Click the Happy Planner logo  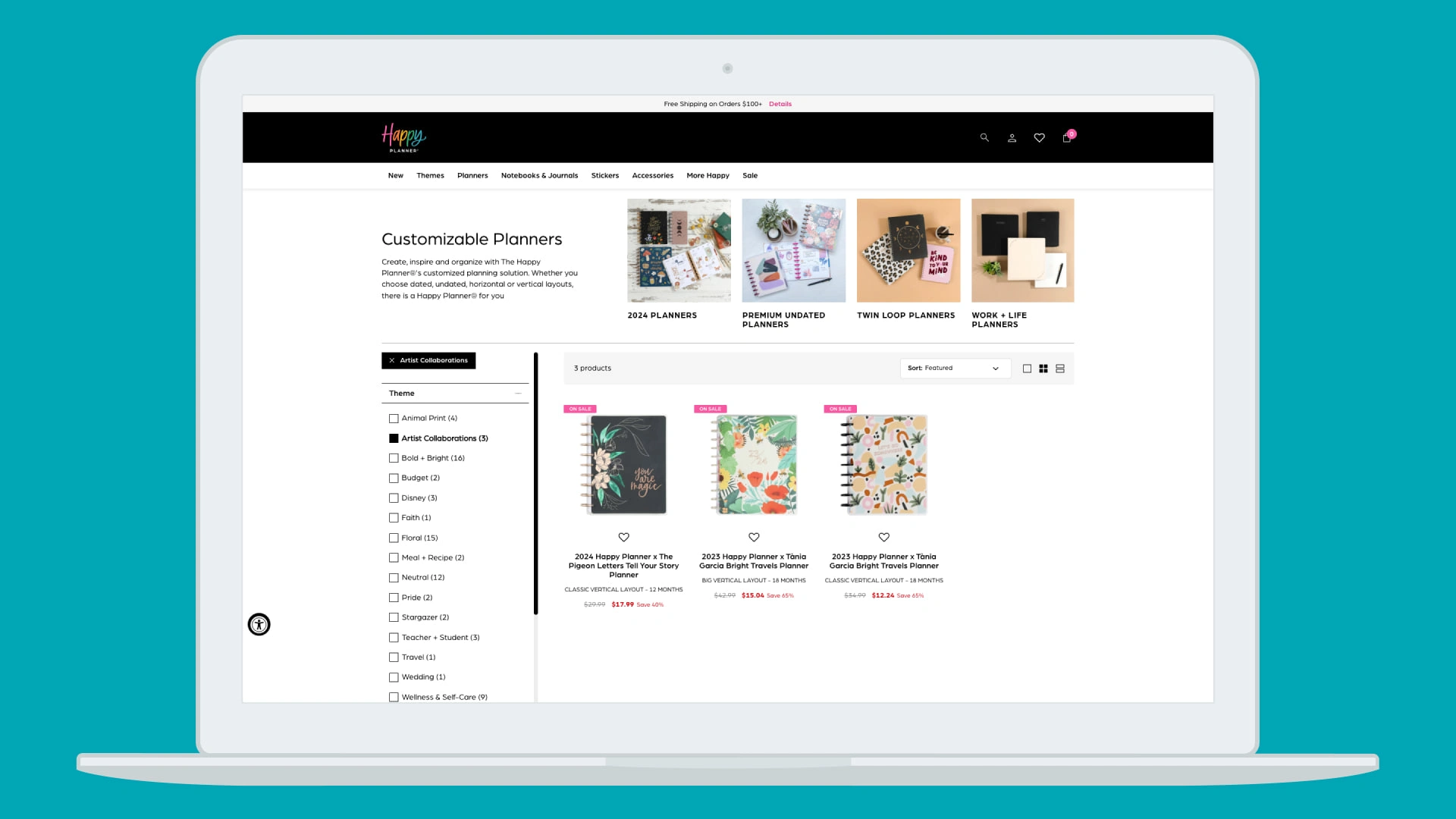click(403, 138)
